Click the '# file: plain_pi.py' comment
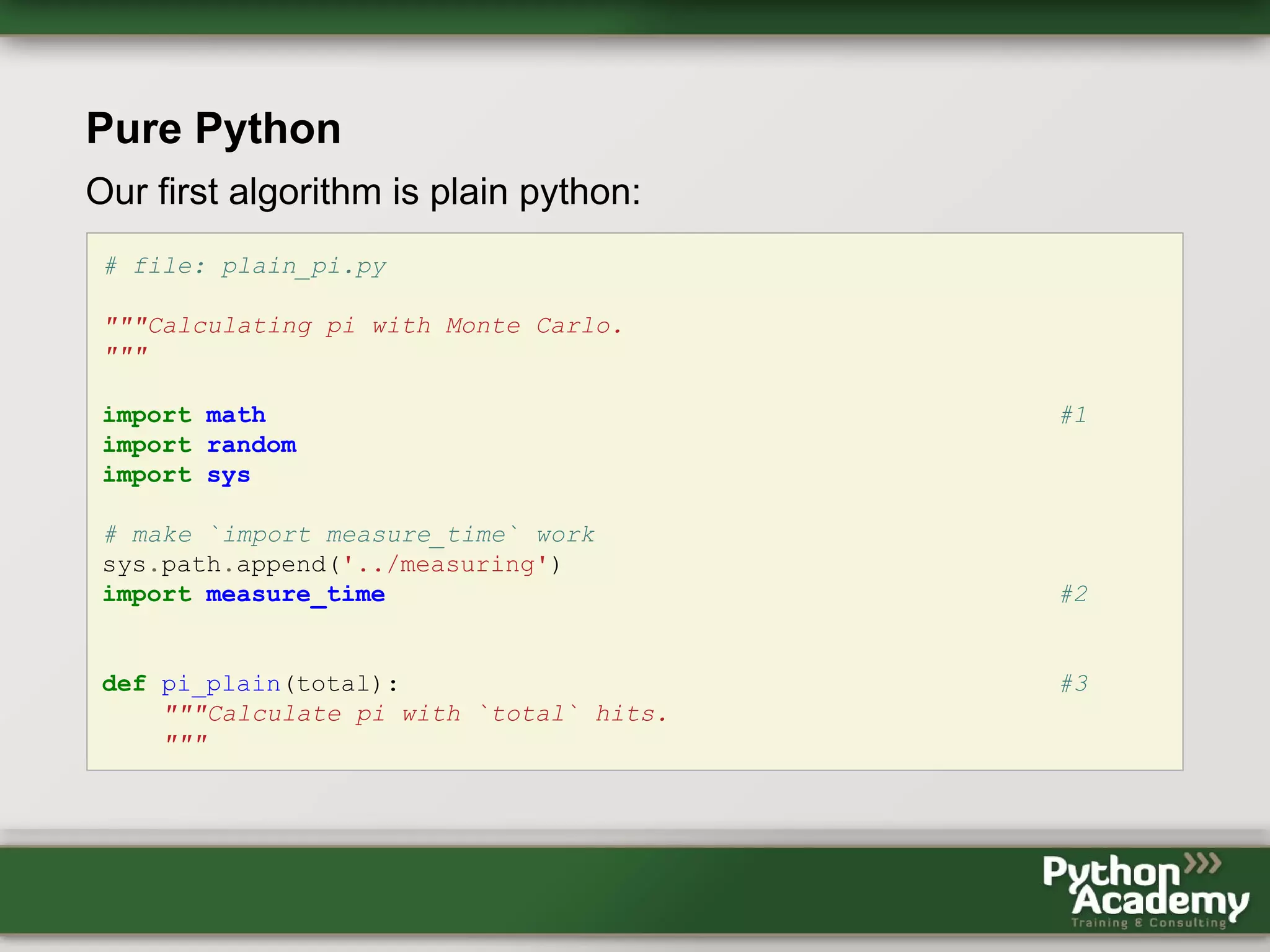Screen dimensions: 1270x952 coord(246,267)
